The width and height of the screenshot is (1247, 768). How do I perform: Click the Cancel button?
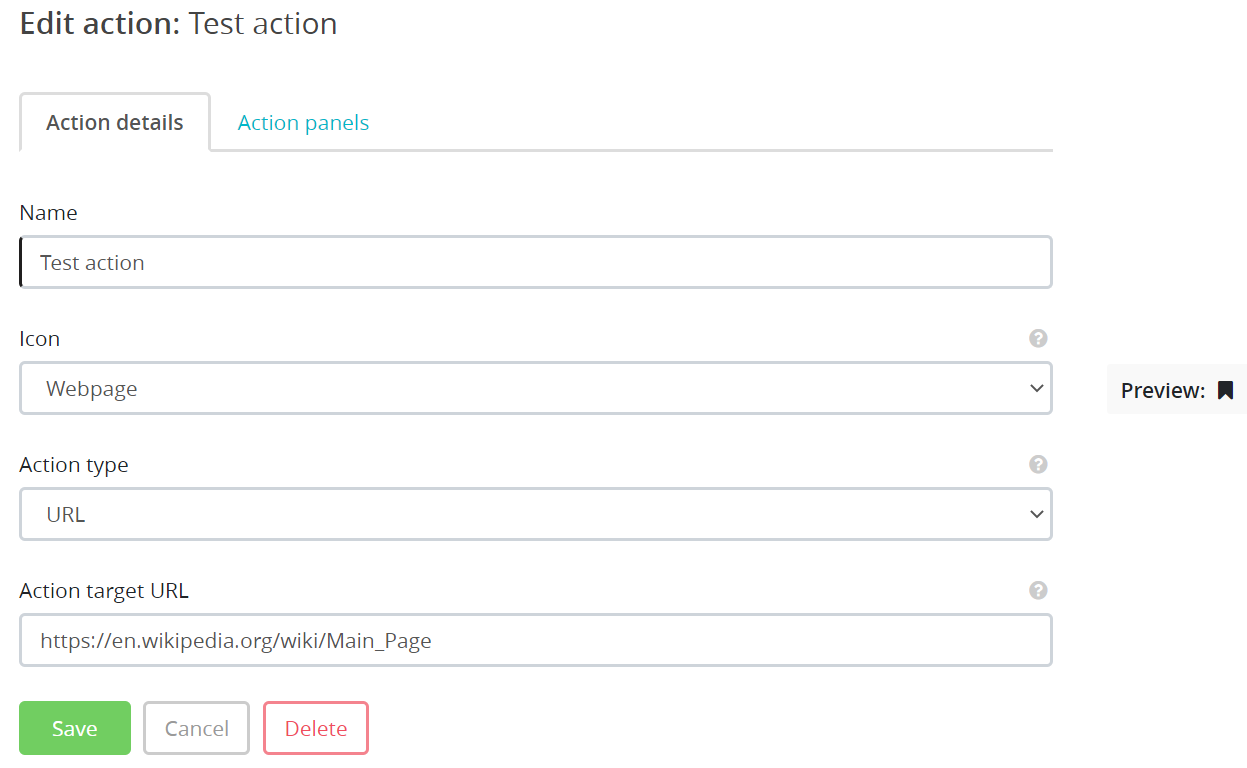coord(196,728)
